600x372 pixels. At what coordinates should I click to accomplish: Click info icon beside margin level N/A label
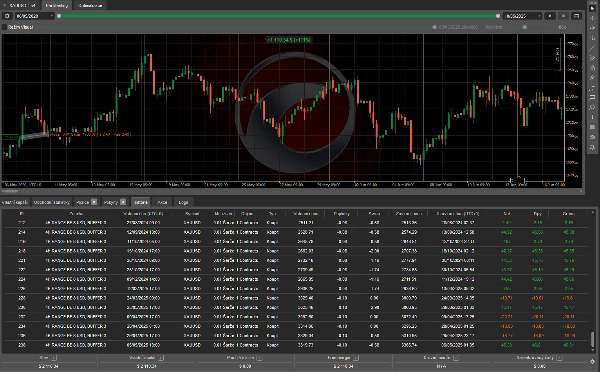click(x=456, y=358)
